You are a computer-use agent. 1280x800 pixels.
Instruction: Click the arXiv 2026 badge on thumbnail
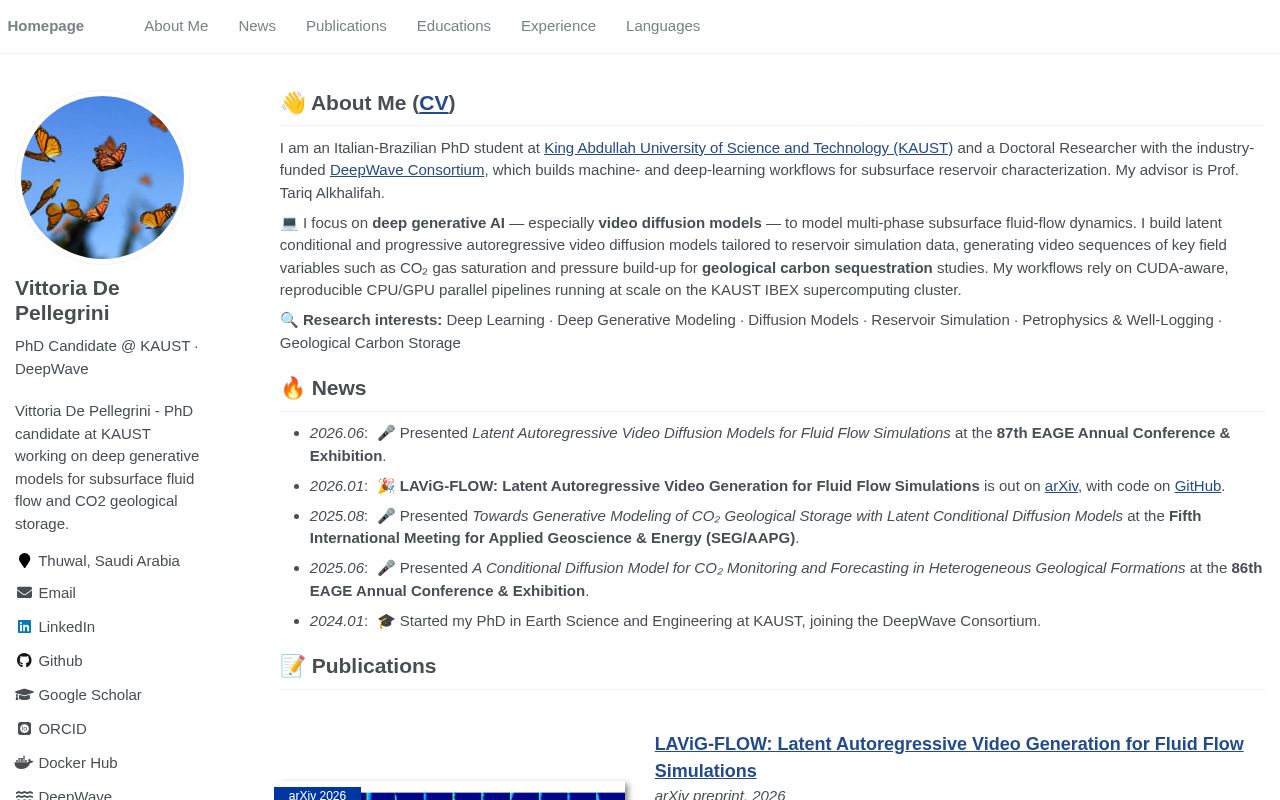point(317,794)
